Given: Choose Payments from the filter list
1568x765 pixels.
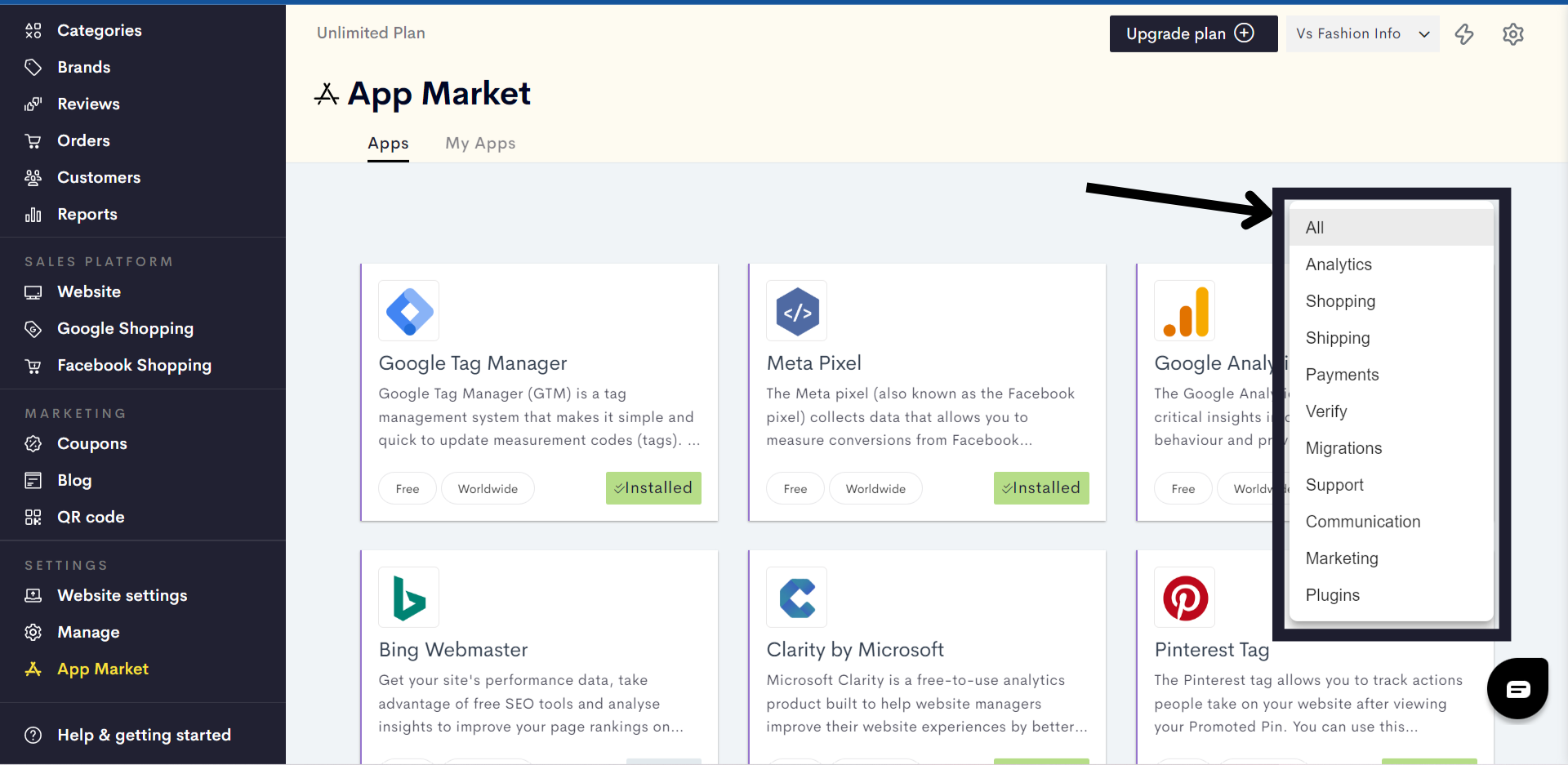Looking at the screenshot, I should [x=1392, y=375].
